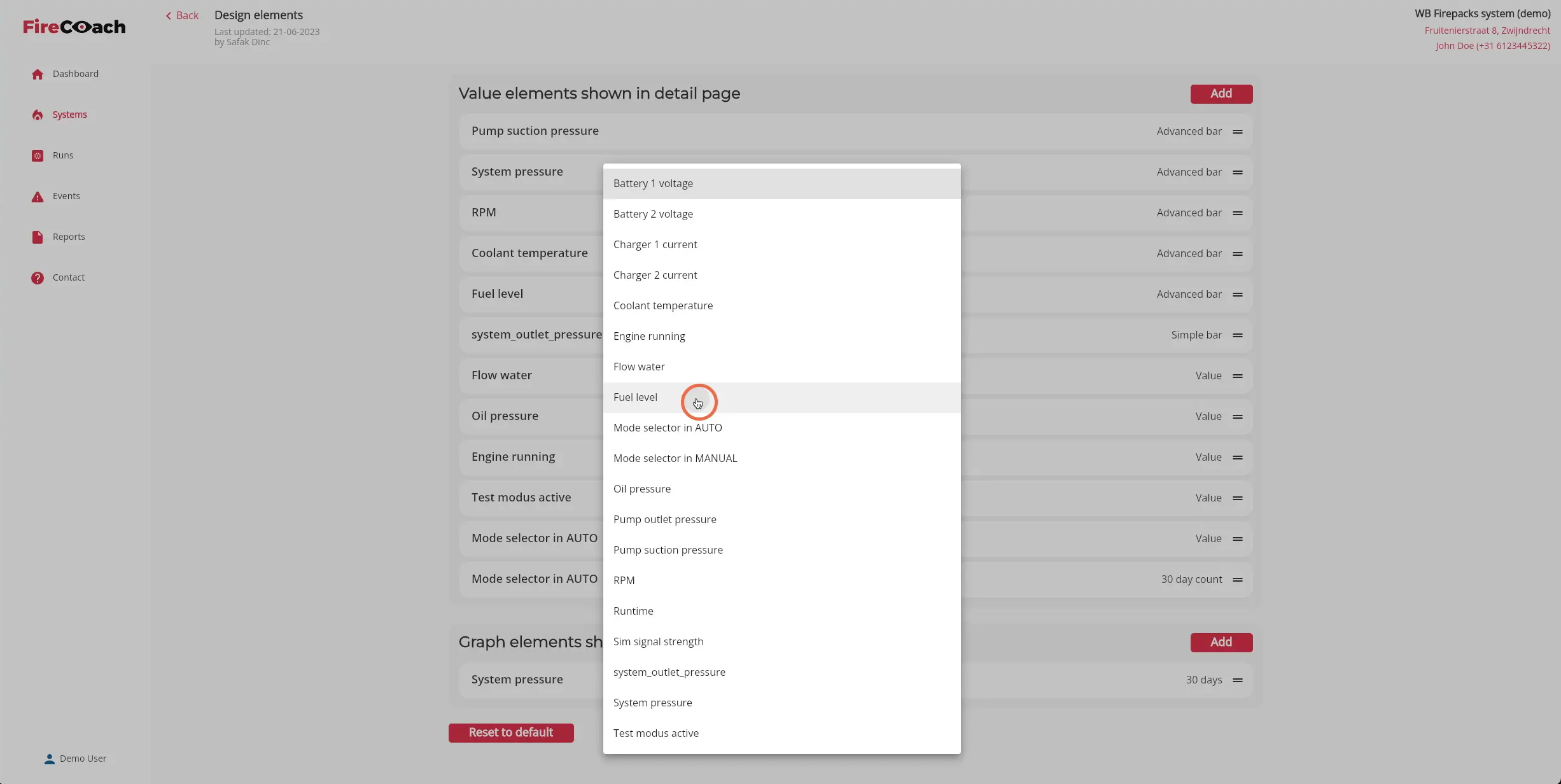Click the Runs icon in sidebar
The width and height of the screenshot is (1561, 784).
38,156
